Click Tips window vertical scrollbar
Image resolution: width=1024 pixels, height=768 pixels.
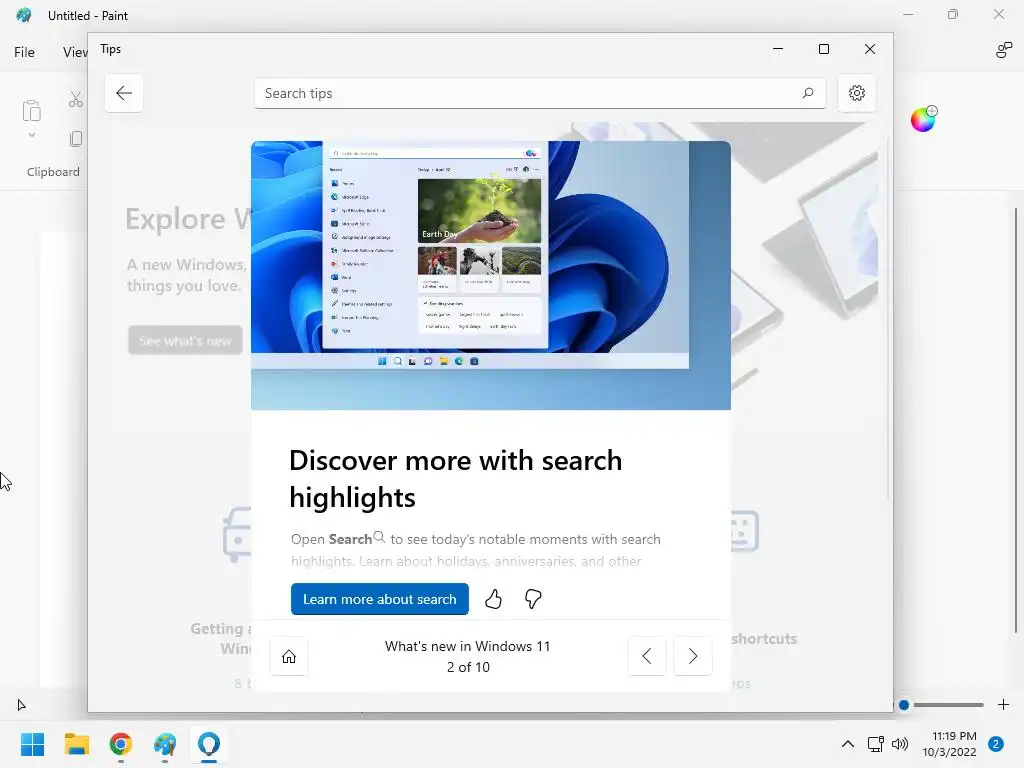coord(888,319)
